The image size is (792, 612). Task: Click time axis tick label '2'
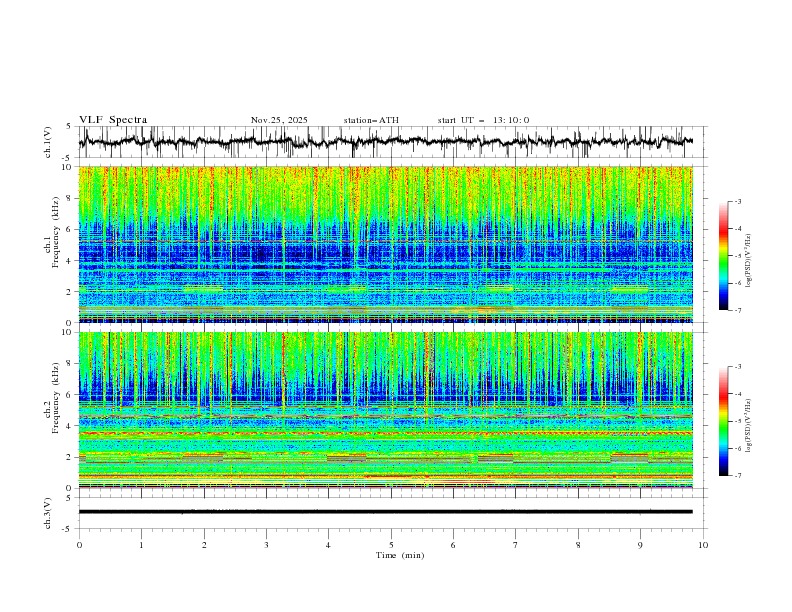click(x=204, y=545)
